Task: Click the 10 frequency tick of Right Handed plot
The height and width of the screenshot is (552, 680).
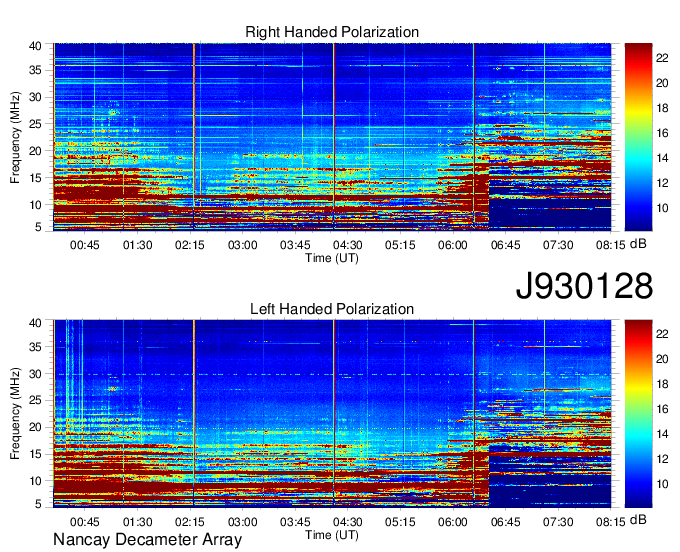Action: 35,205
